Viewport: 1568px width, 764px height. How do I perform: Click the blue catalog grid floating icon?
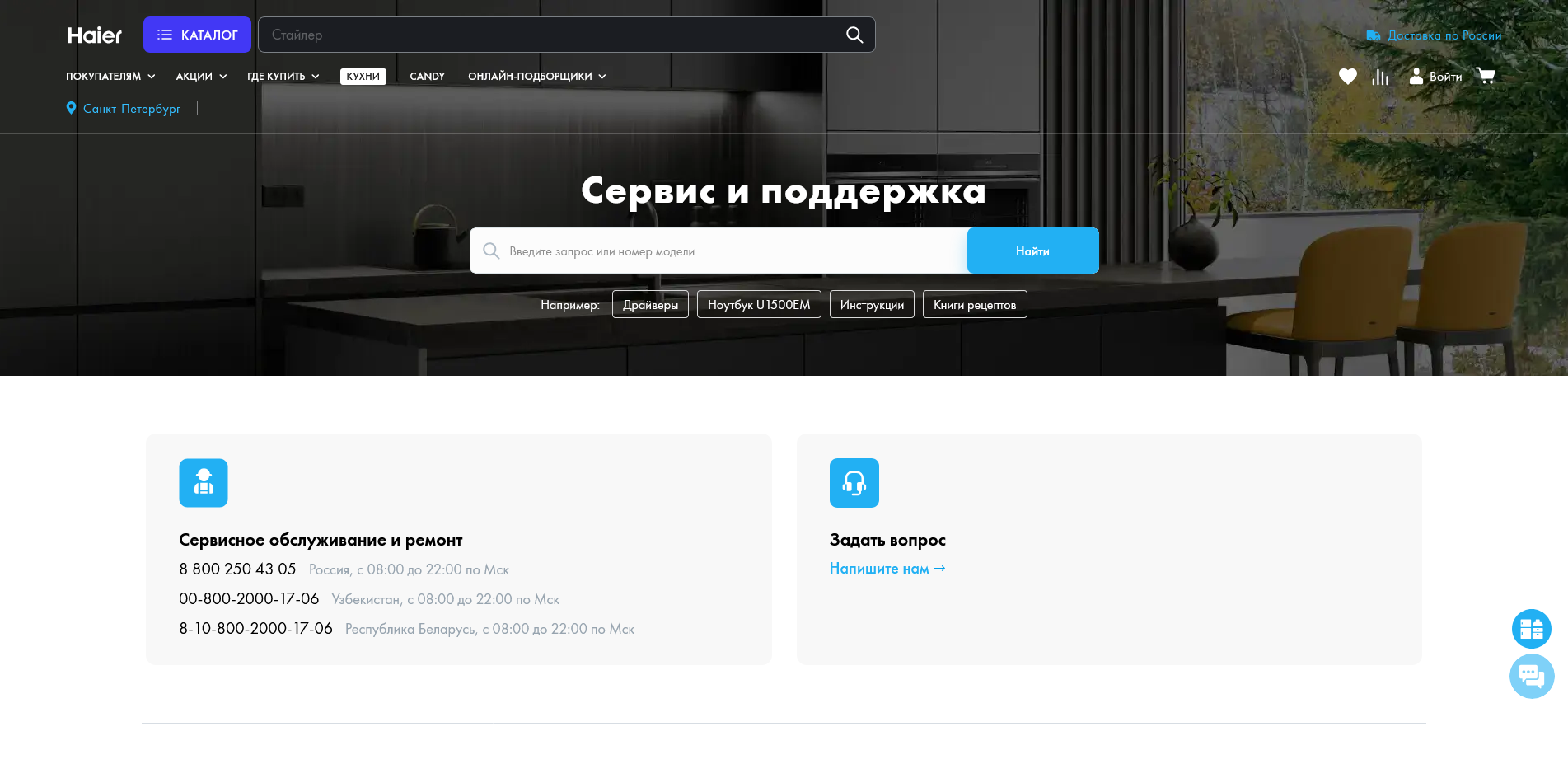pos(1532,629)
